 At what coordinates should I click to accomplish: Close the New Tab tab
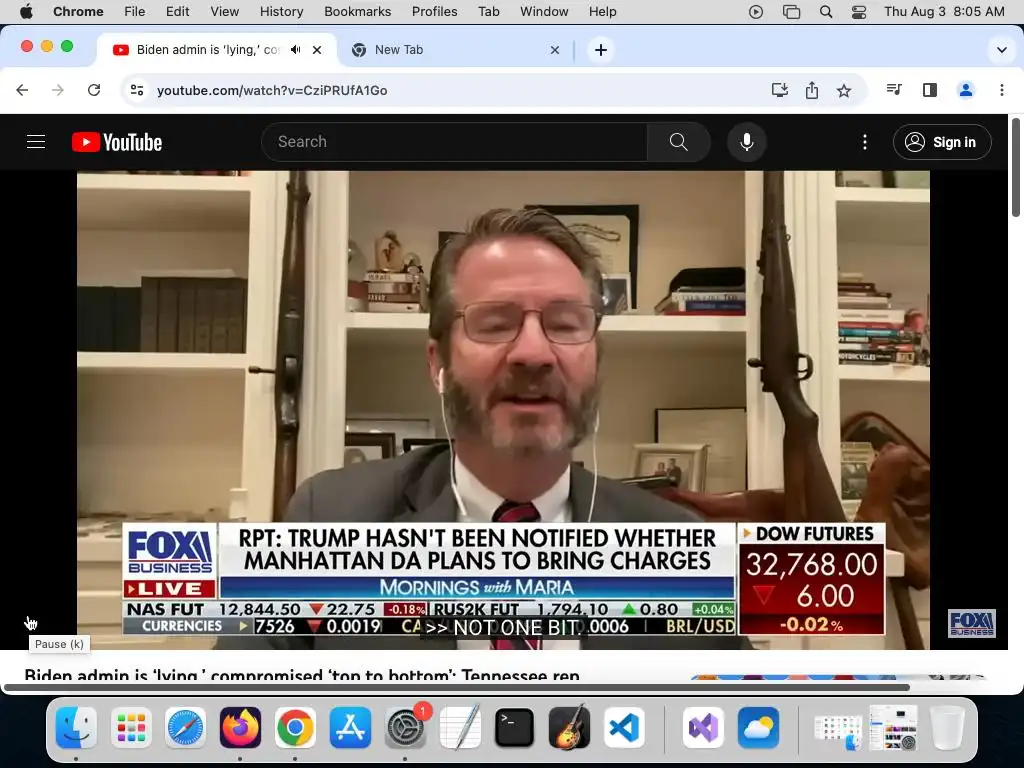point(554,50)
